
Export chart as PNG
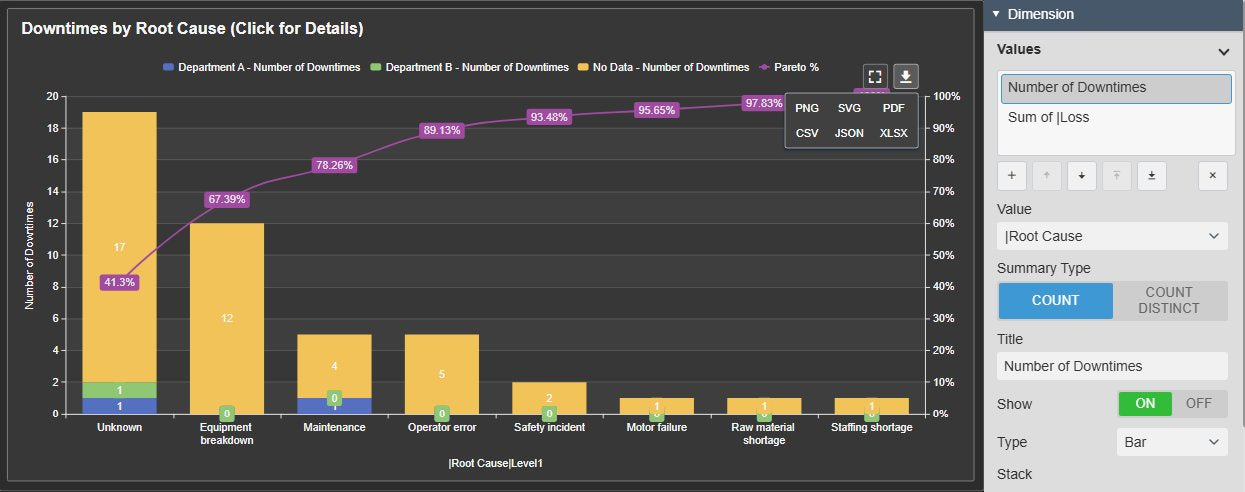pos(807,108)
